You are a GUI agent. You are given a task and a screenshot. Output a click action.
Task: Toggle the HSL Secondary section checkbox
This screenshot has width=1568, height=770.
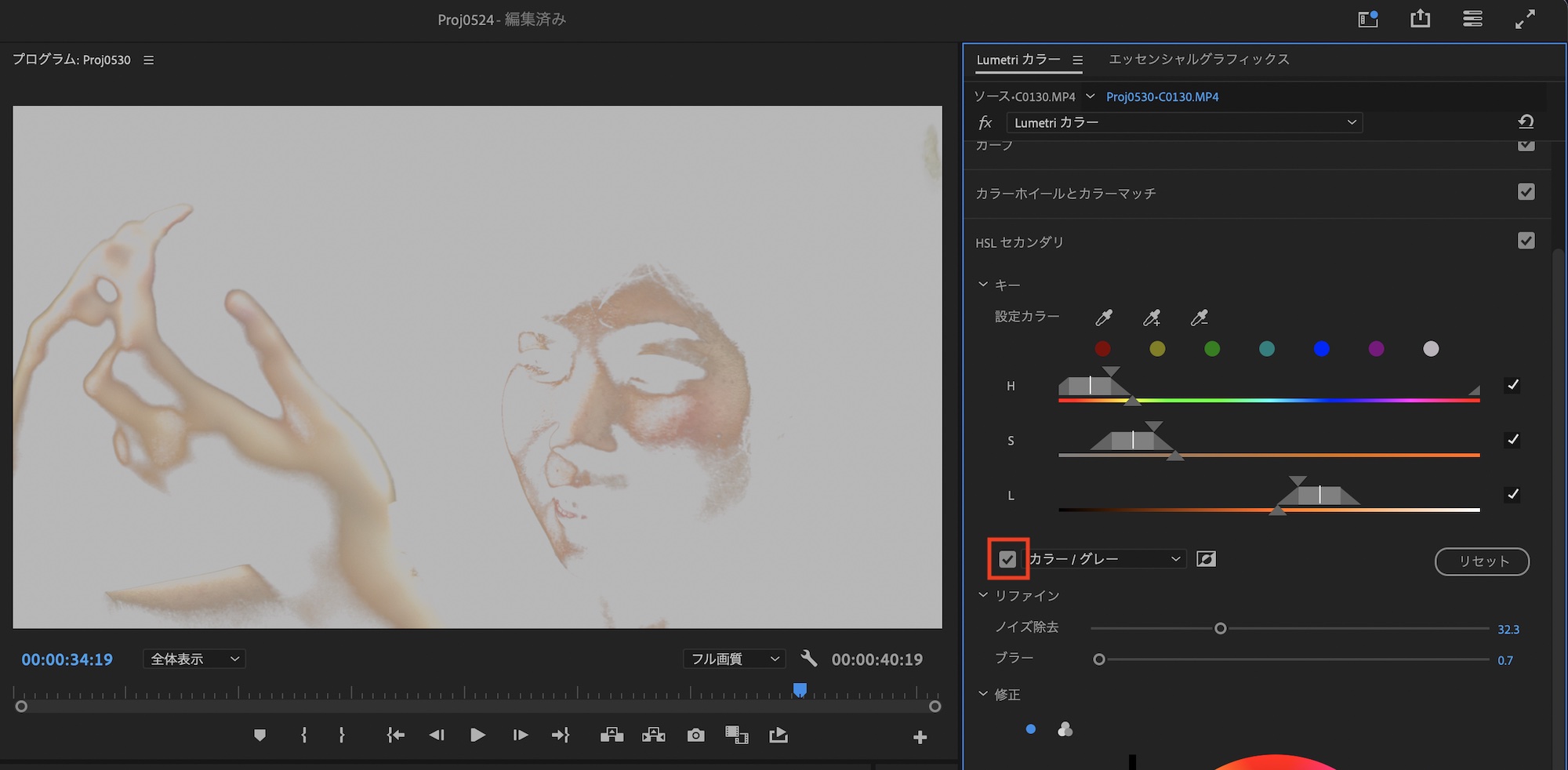click(x=1526, y=241)
